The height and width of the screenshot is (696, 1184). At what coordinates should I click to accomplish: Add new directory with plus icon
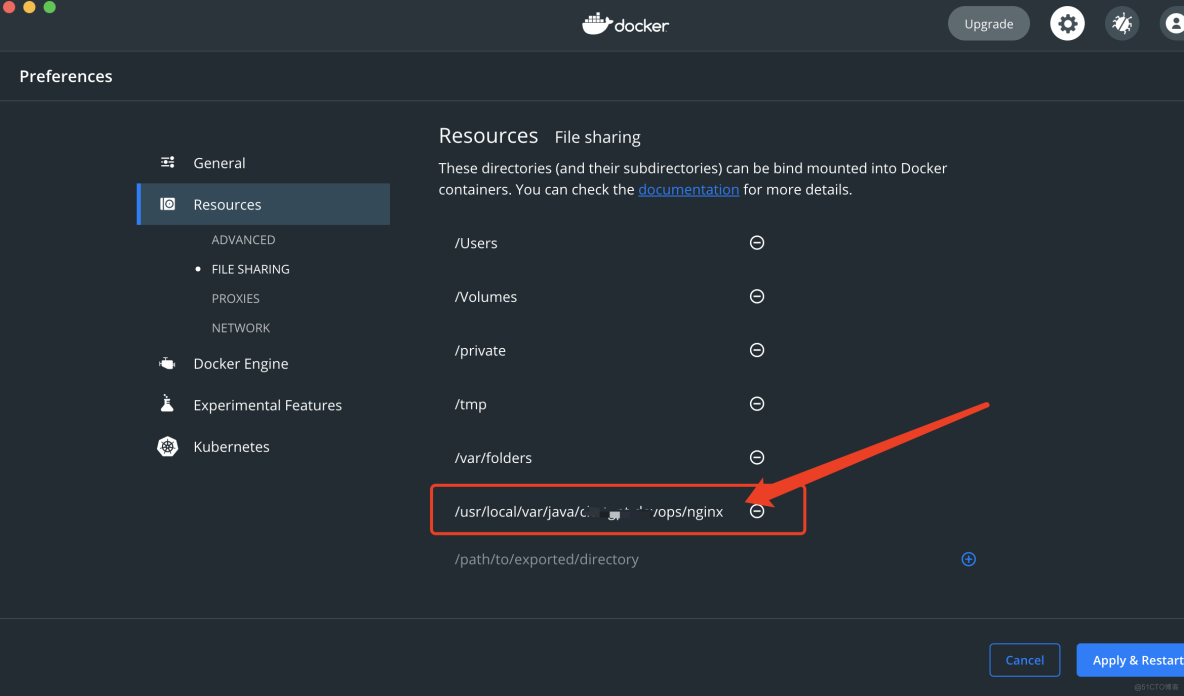(x=969, y=559)
